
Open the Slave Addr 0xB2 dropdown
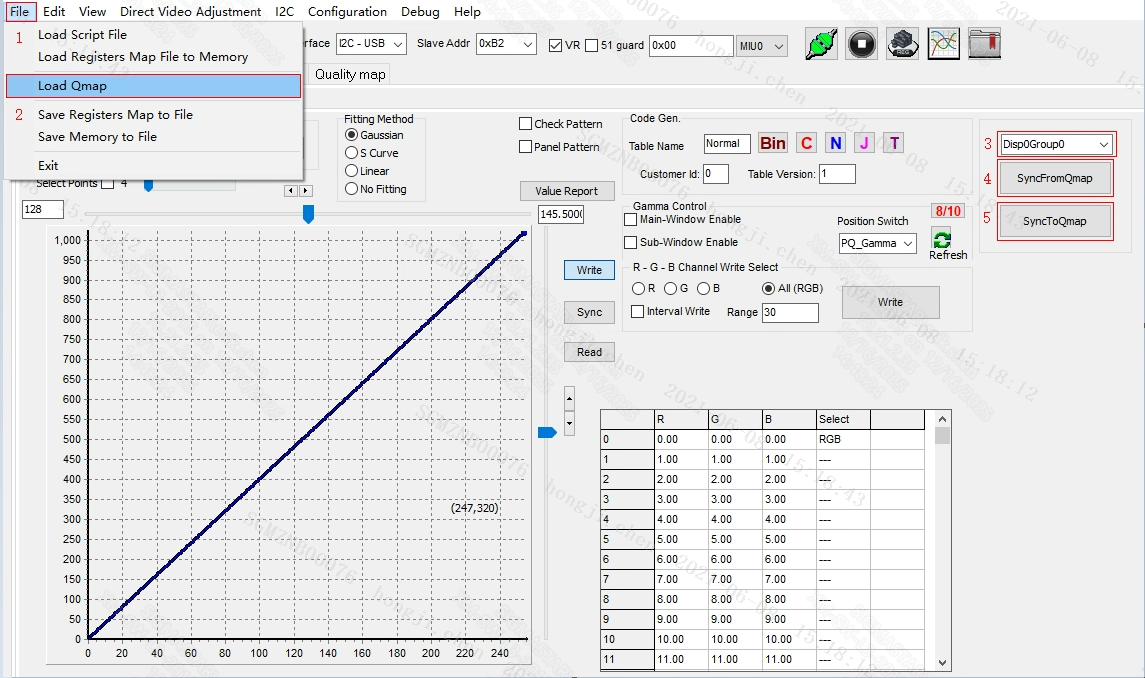coord(506,44)
